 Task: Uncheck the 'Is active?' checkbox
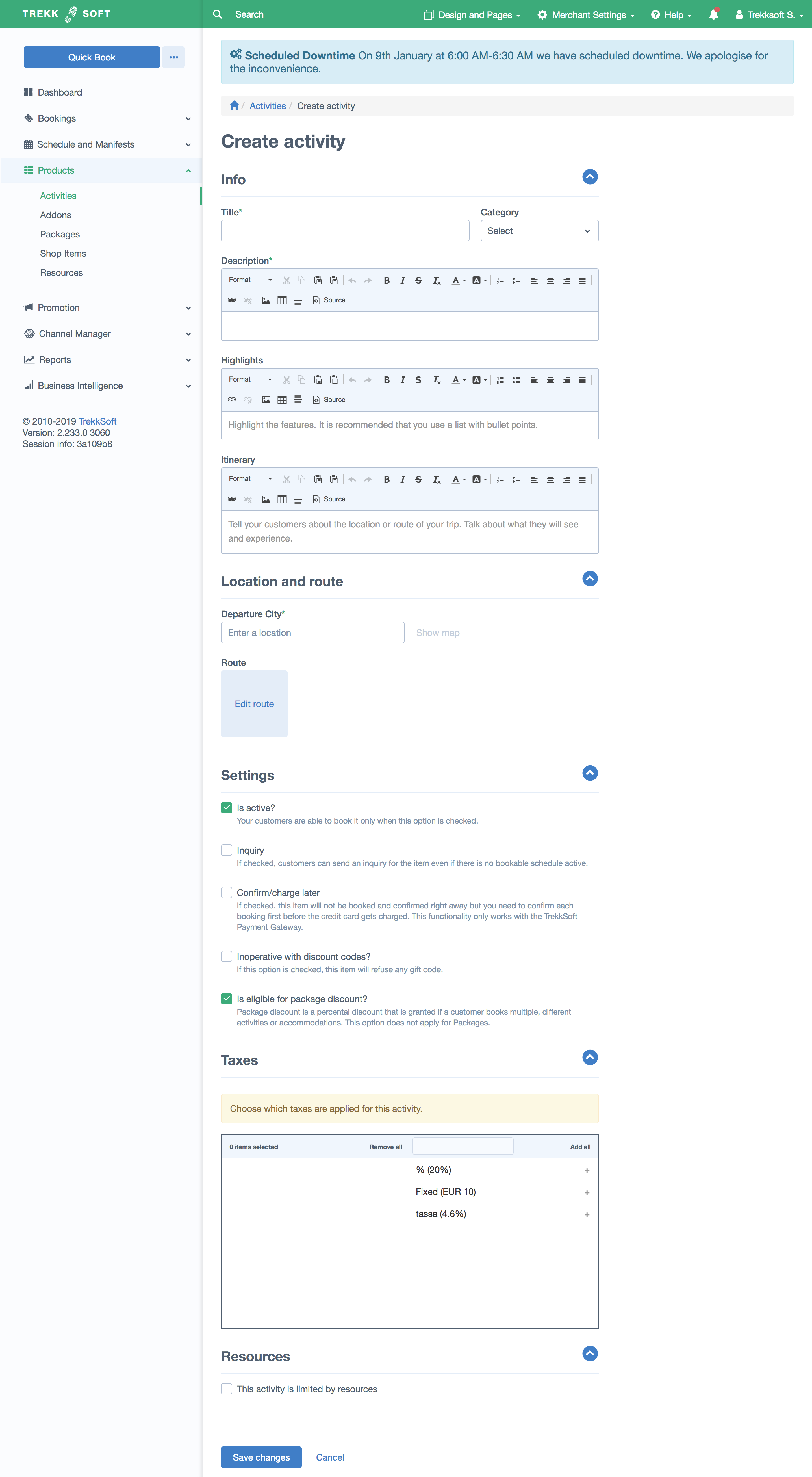227,807
